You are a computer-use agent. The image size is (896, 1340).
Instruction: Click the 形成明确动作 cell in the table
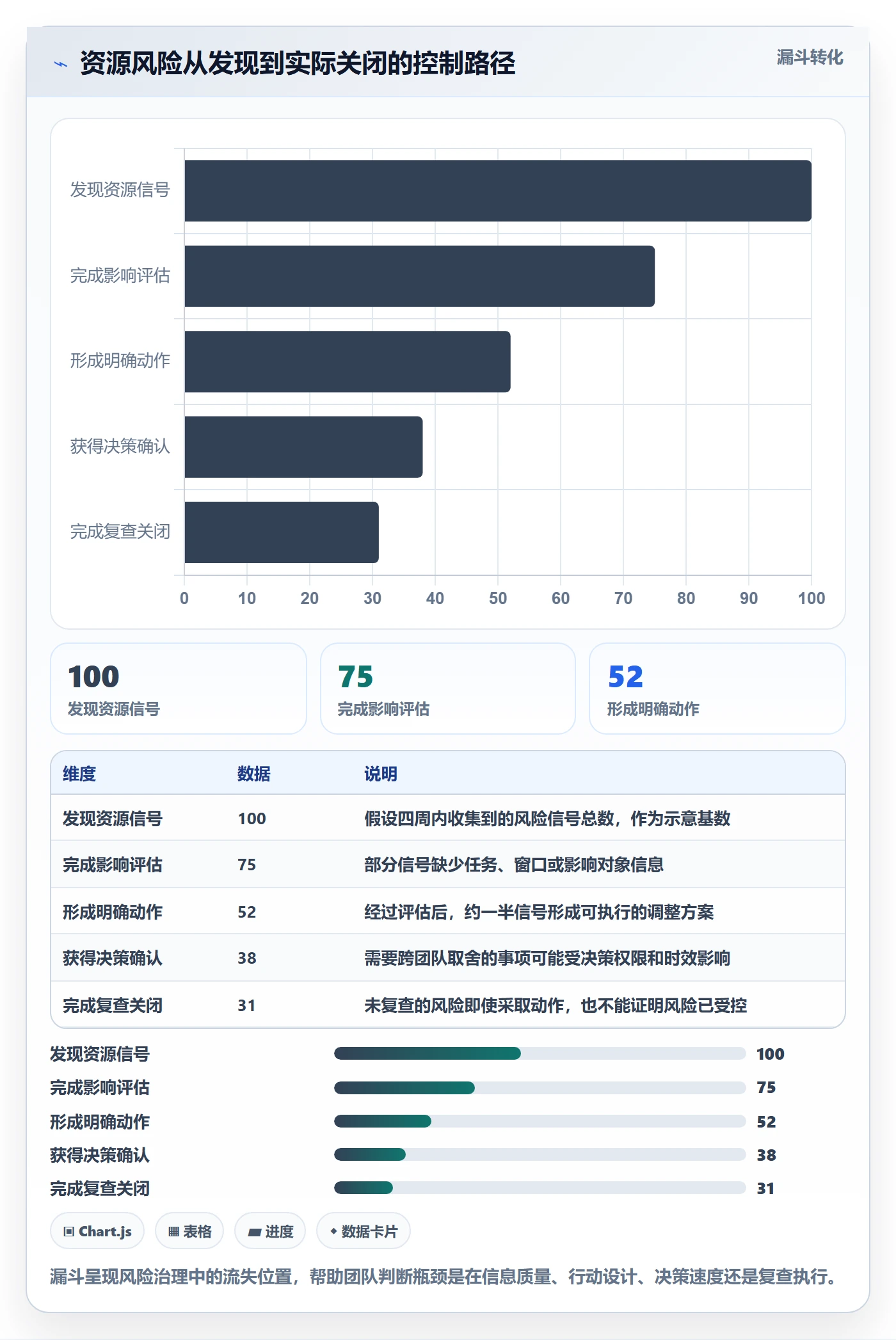point(113,912)
